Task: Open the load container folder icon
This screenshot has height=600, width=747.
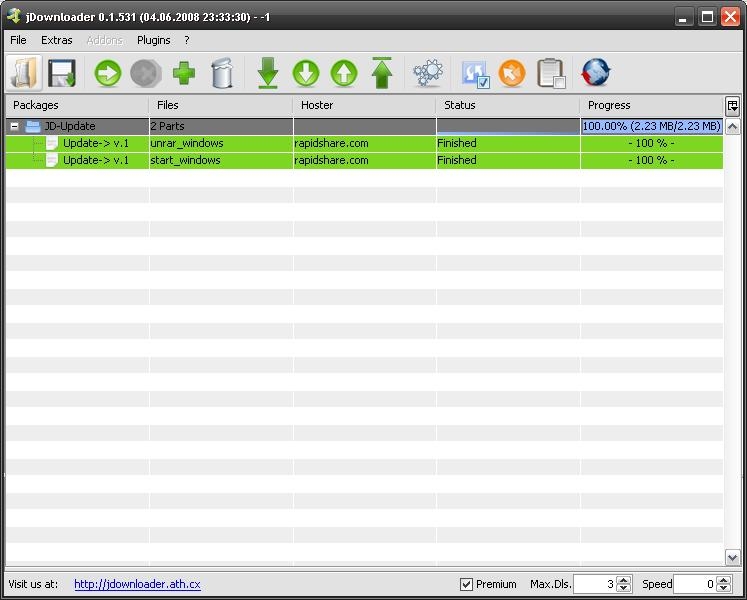Action: [x=24, y=73]
